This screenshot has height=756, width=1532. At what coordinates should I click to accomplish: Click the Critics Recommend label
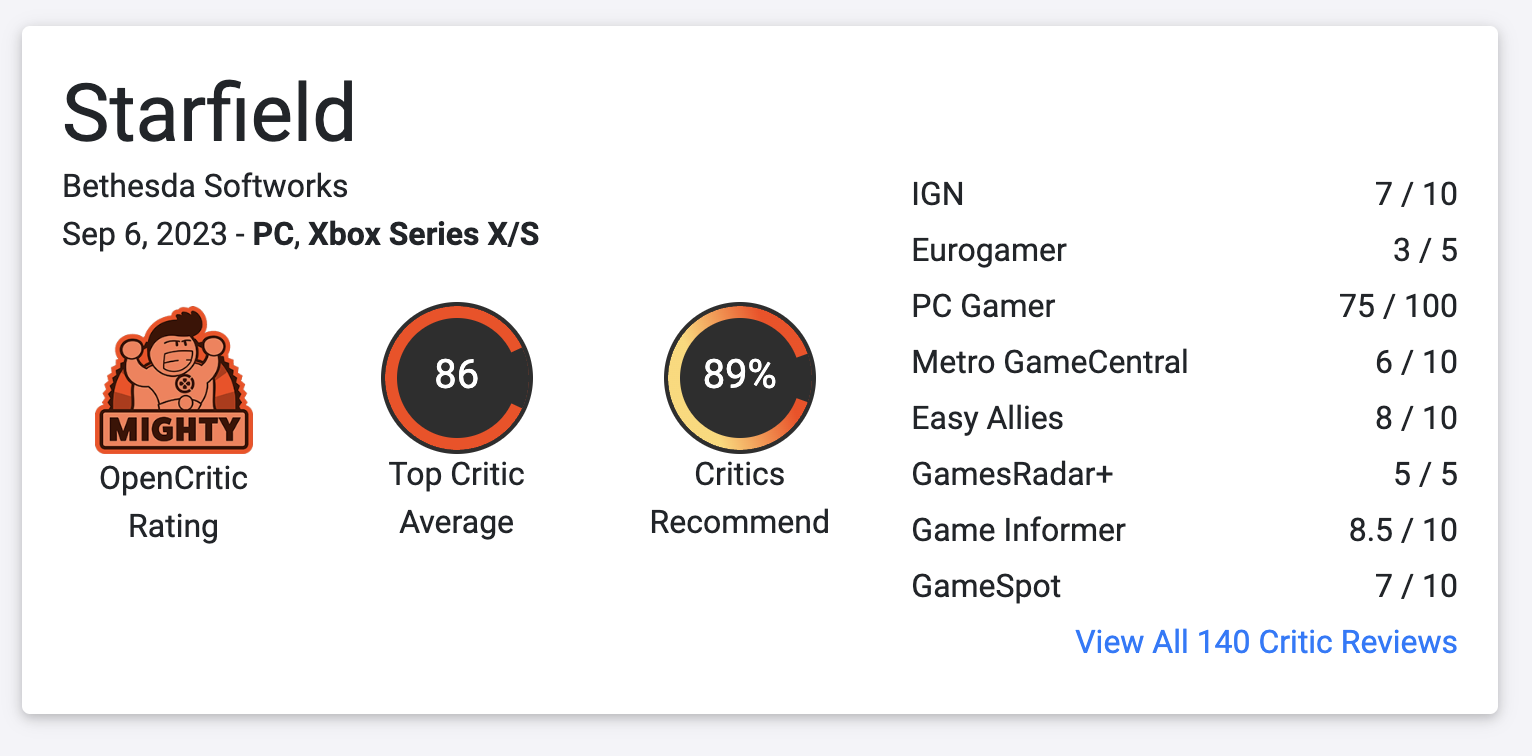click(740, 498)
